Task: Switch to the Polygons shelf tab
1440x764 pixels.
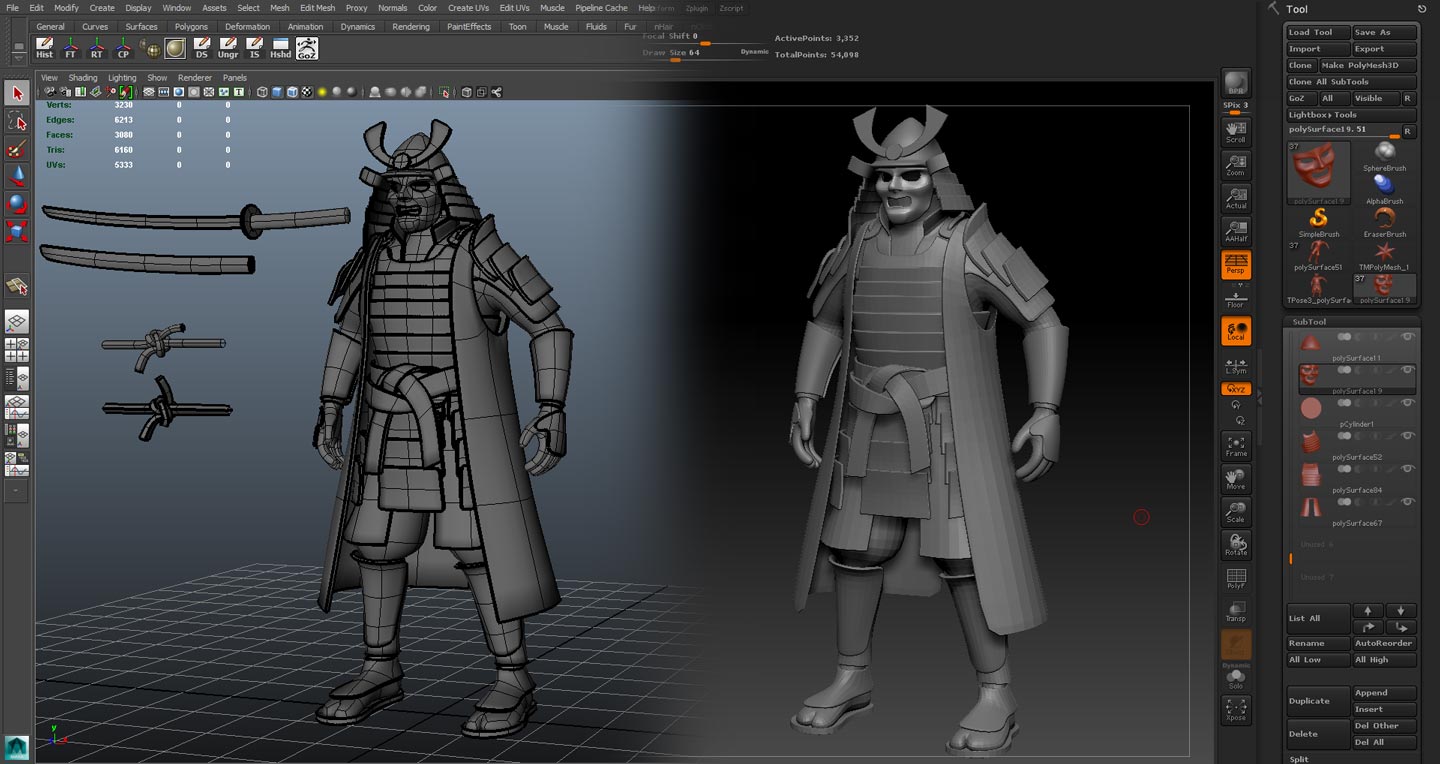Action: (x=191, y=27)
